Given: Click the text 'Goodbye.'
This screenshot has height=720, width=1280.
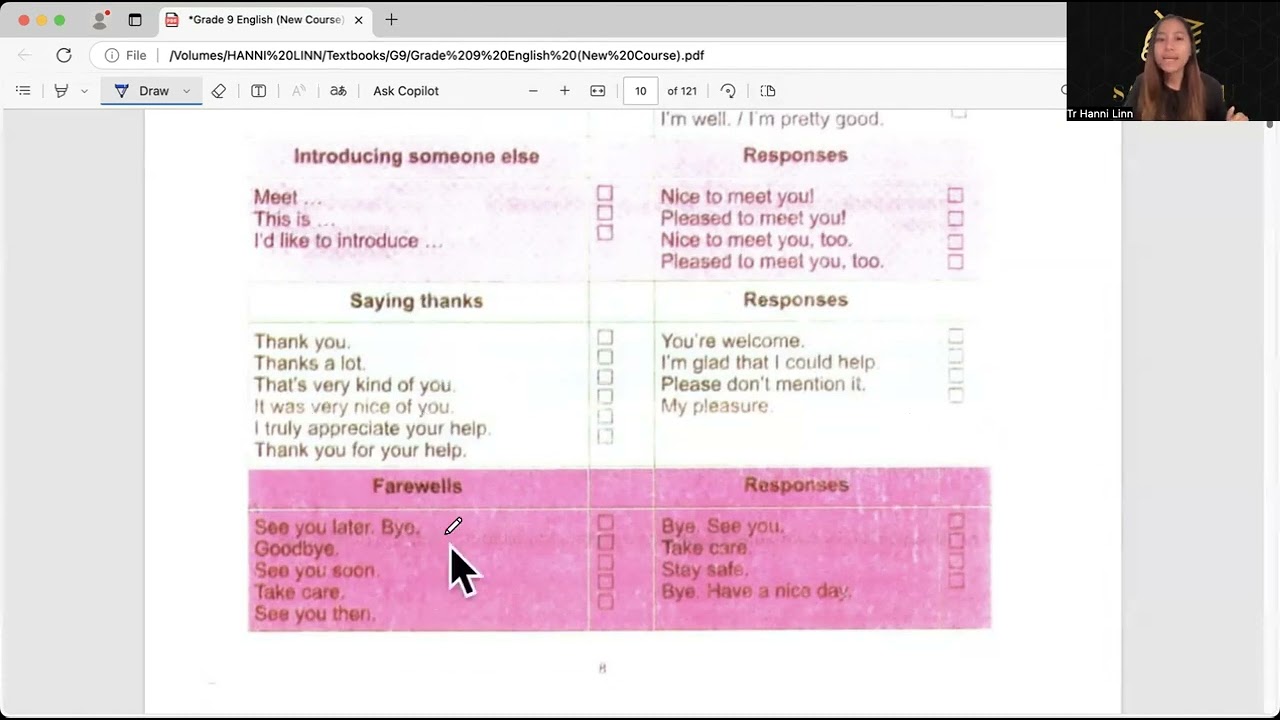Looking at the screenshot, I should click(x=296, y=549).
